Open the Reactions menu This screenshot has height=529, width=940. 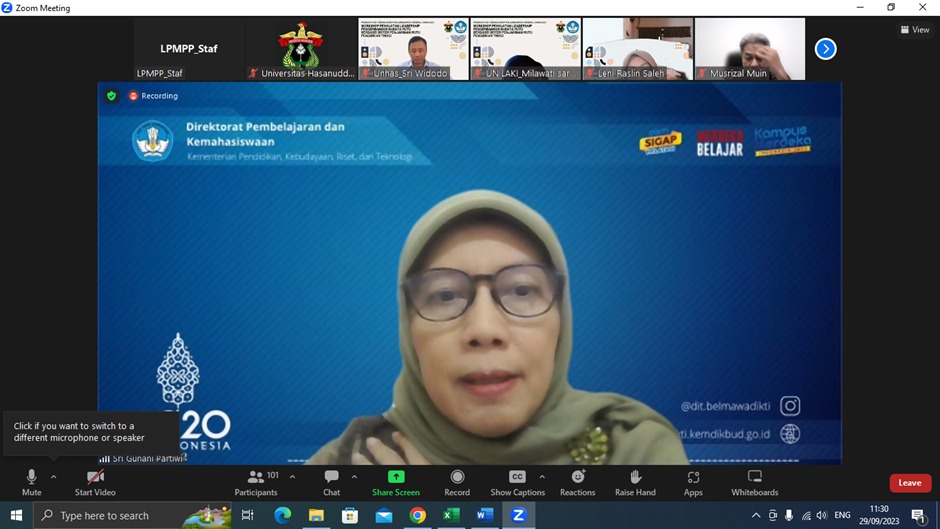pyautogui.click(x=577, y=481)
